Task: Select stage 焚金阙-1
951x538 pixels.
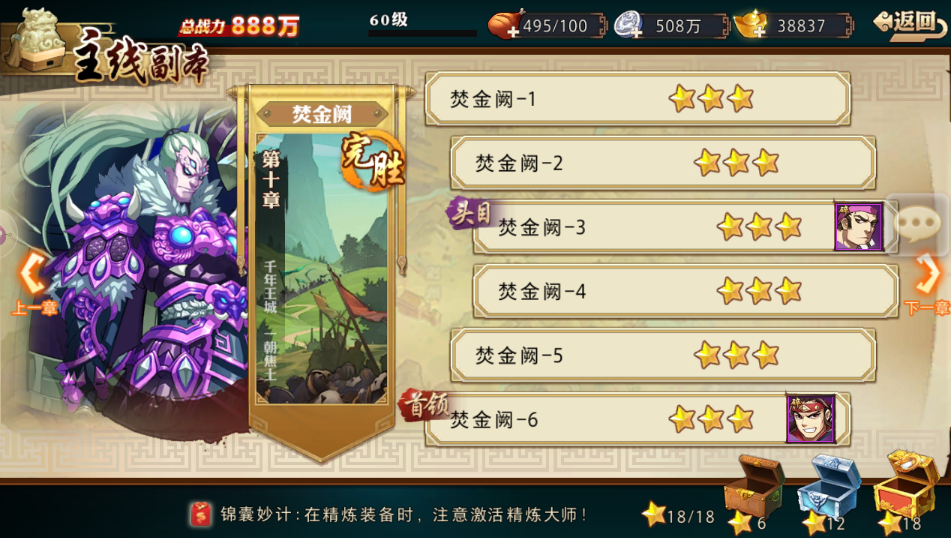Action: (x=637, y=98)
